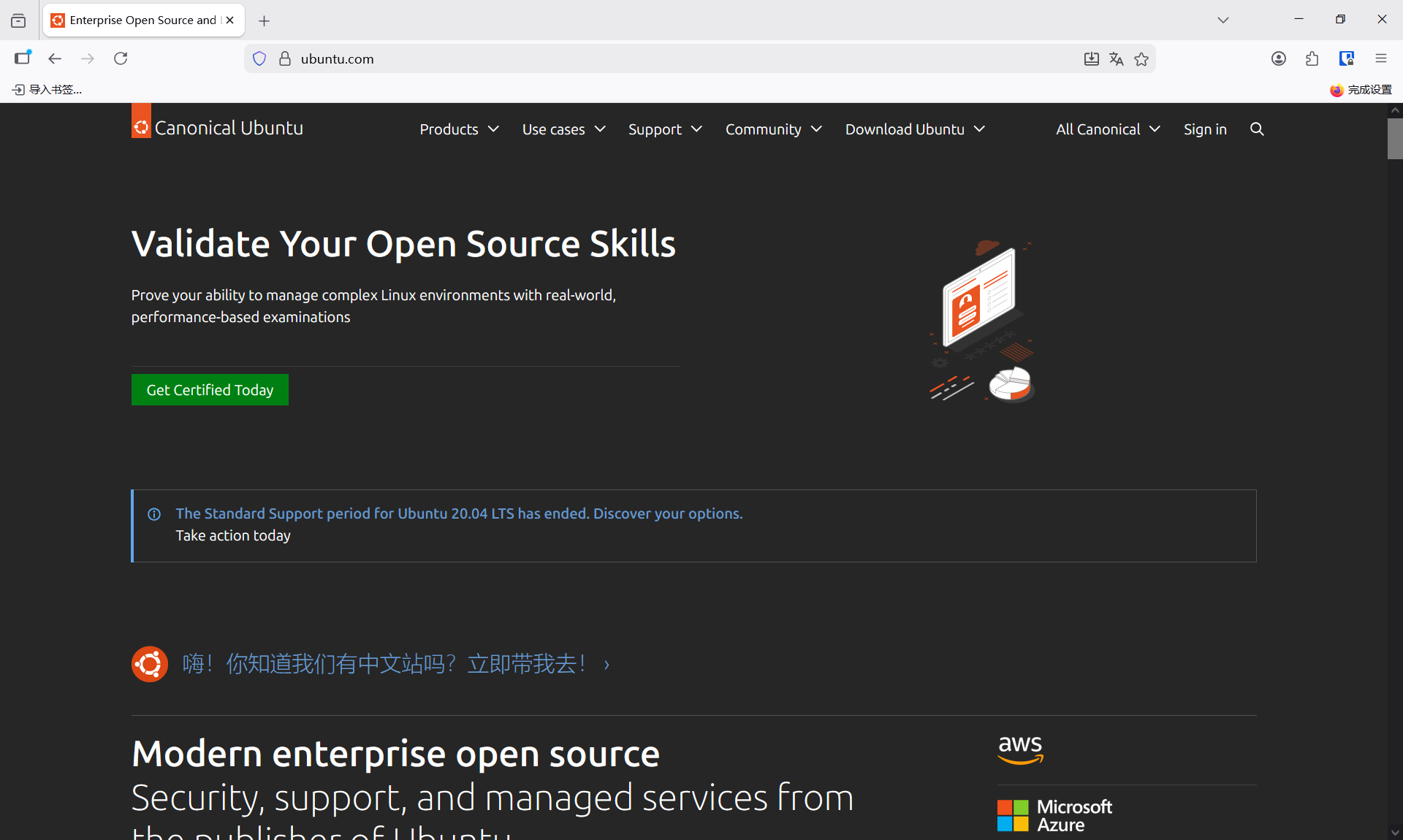
Task: Open the Community navigation menu
Action: coord(773,129)
